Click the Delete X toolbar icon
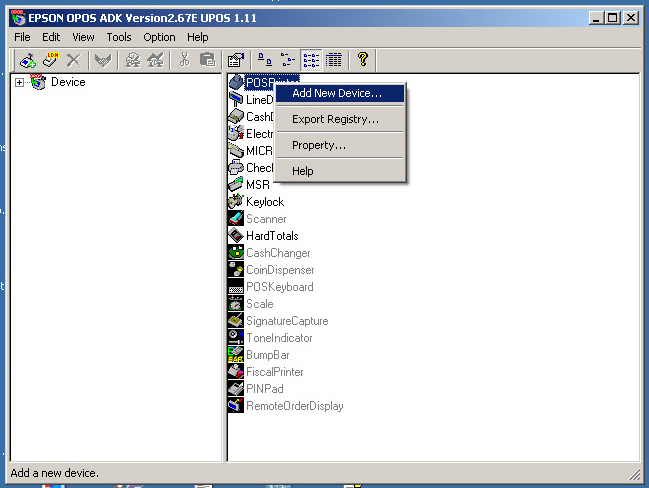Viewport: 649px width, 488px height. coord(74,60)
